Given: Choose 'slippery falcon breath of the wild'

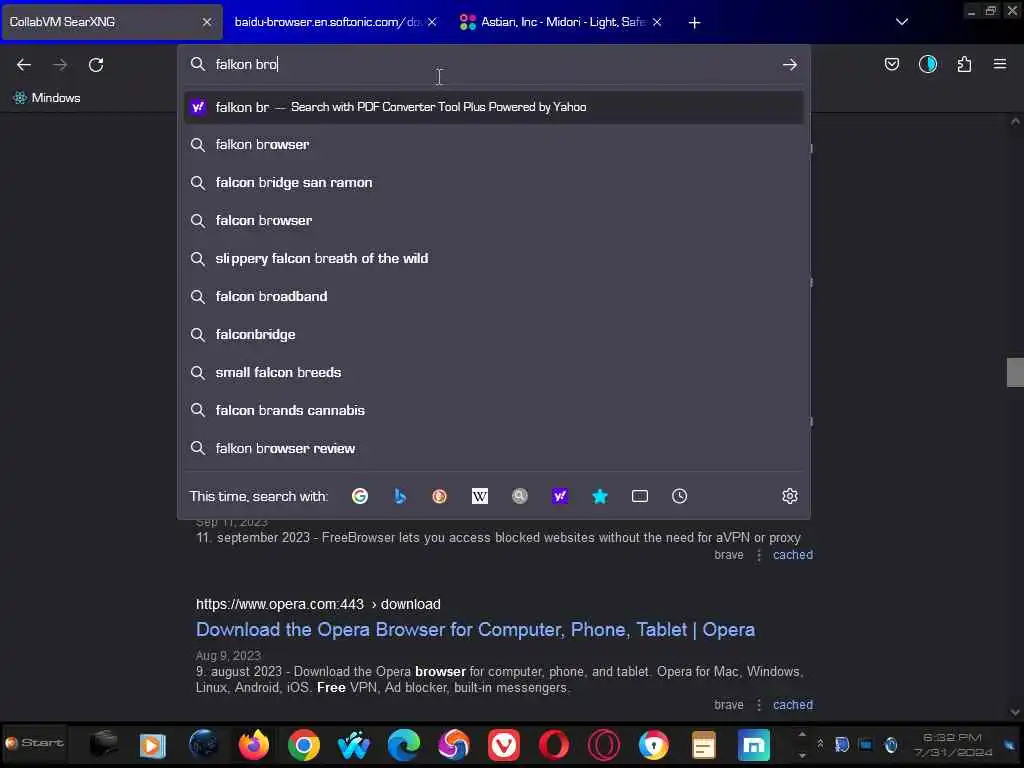Looking at the screenshot, I should (x=493, y=259).
